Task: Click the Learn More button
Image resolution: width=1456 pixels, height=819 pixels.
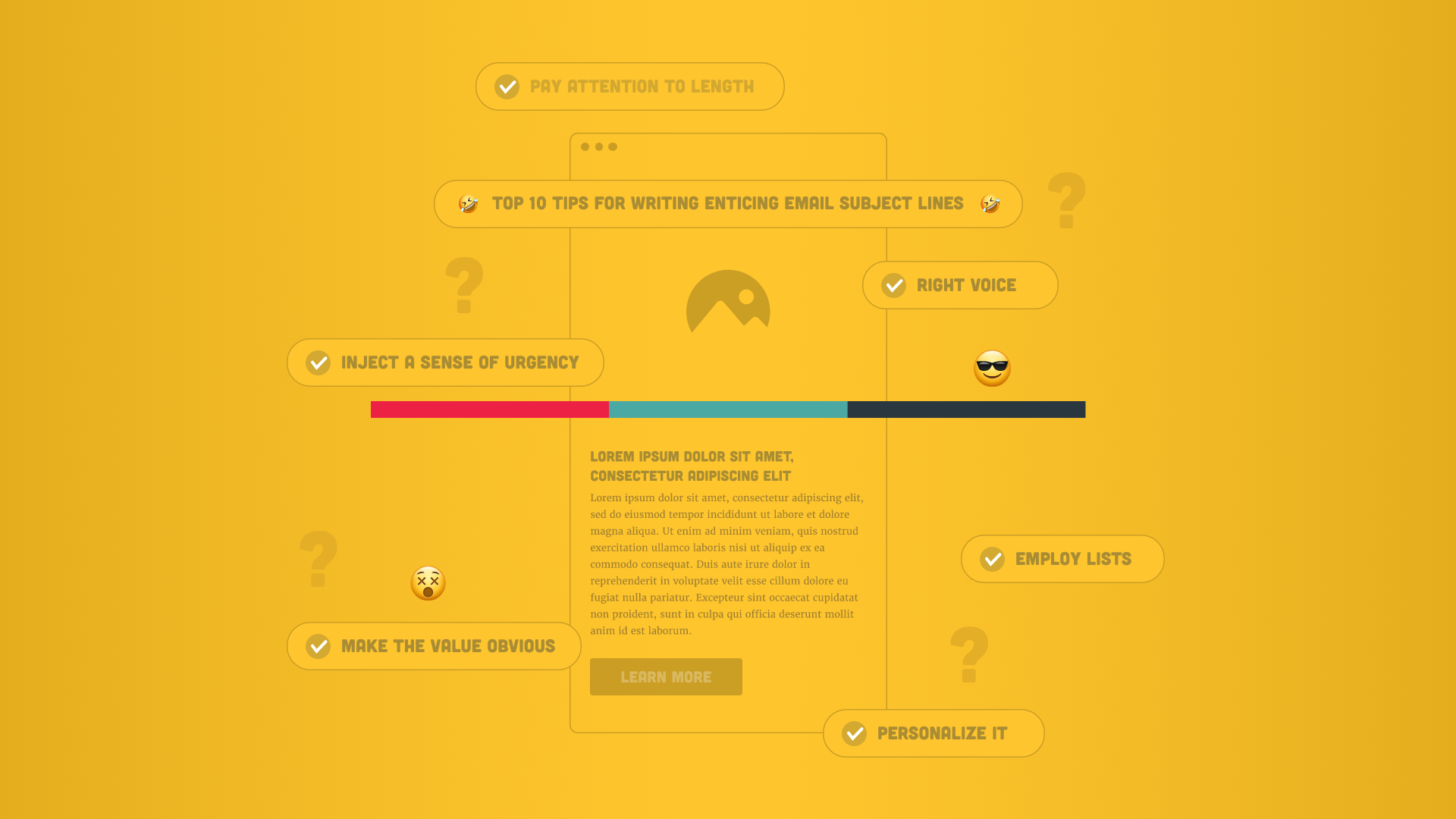Action: click(x=666, y=676)
